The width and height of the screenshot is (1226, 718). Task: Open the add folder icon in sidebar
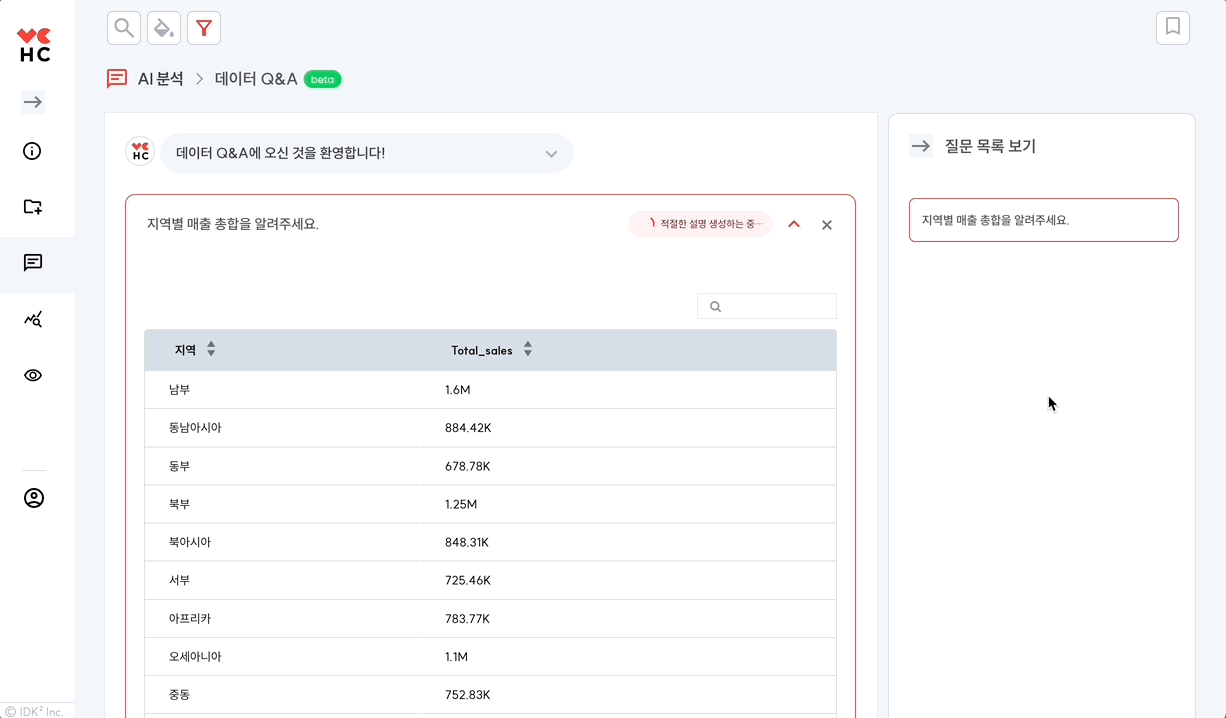33,207
